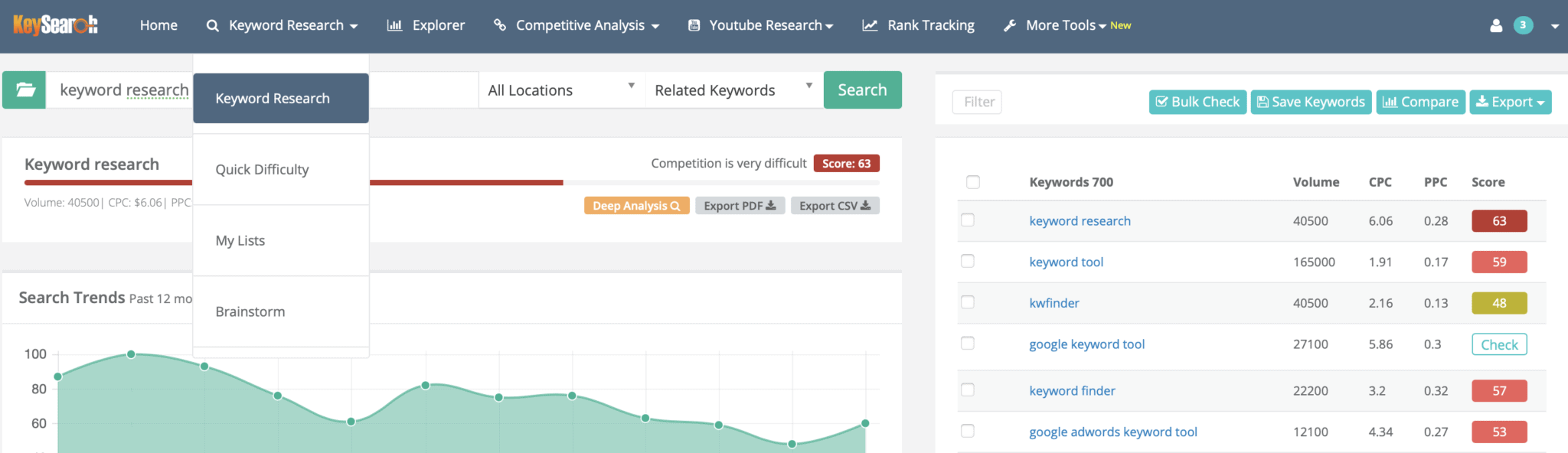Click the score badge 63 for keyword research
1568x453 pixels.
[1499, 221]
